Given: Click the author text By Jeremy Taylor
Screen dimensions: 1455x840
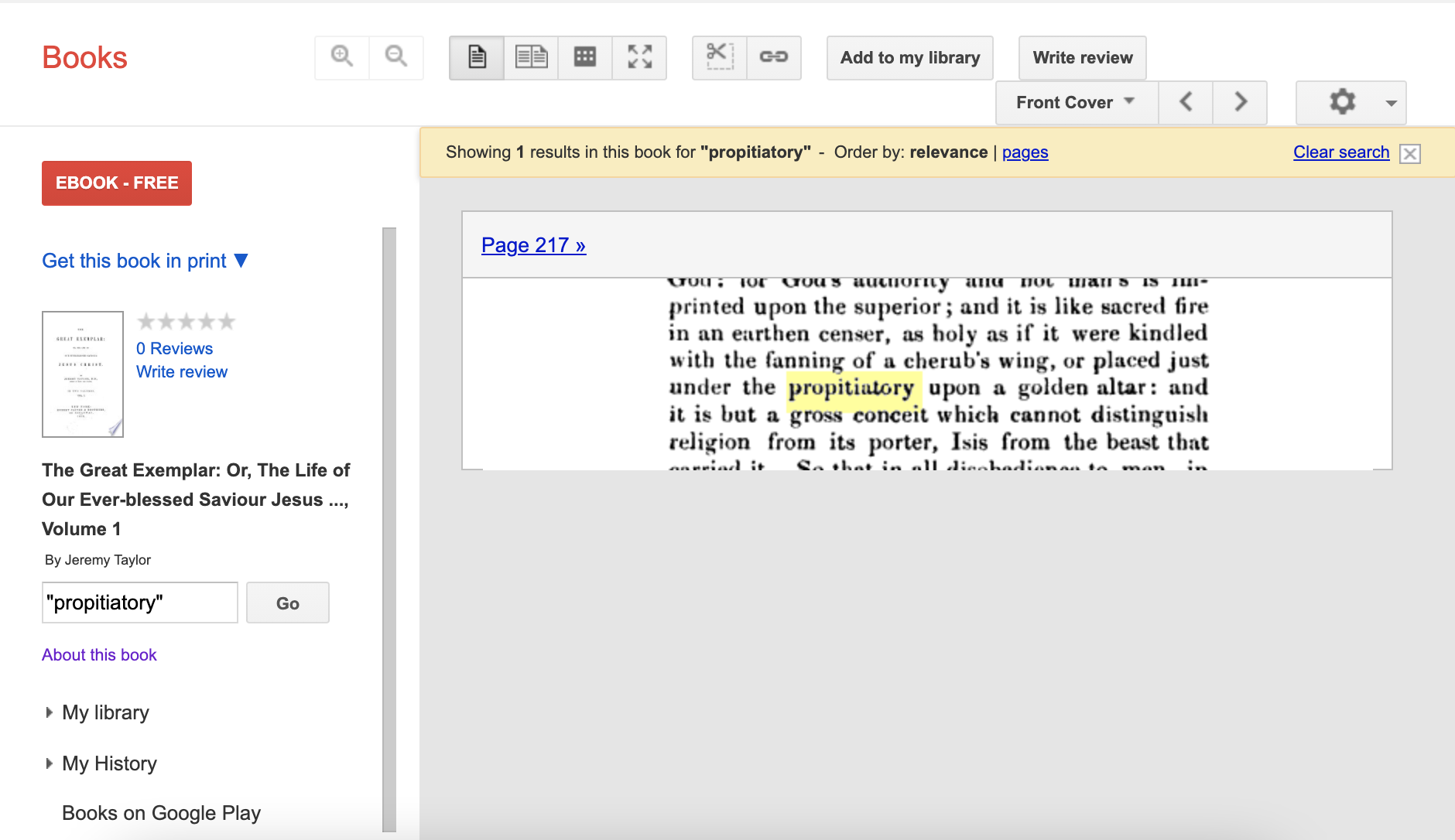Looking at the screenshot, I should point(98,560).
